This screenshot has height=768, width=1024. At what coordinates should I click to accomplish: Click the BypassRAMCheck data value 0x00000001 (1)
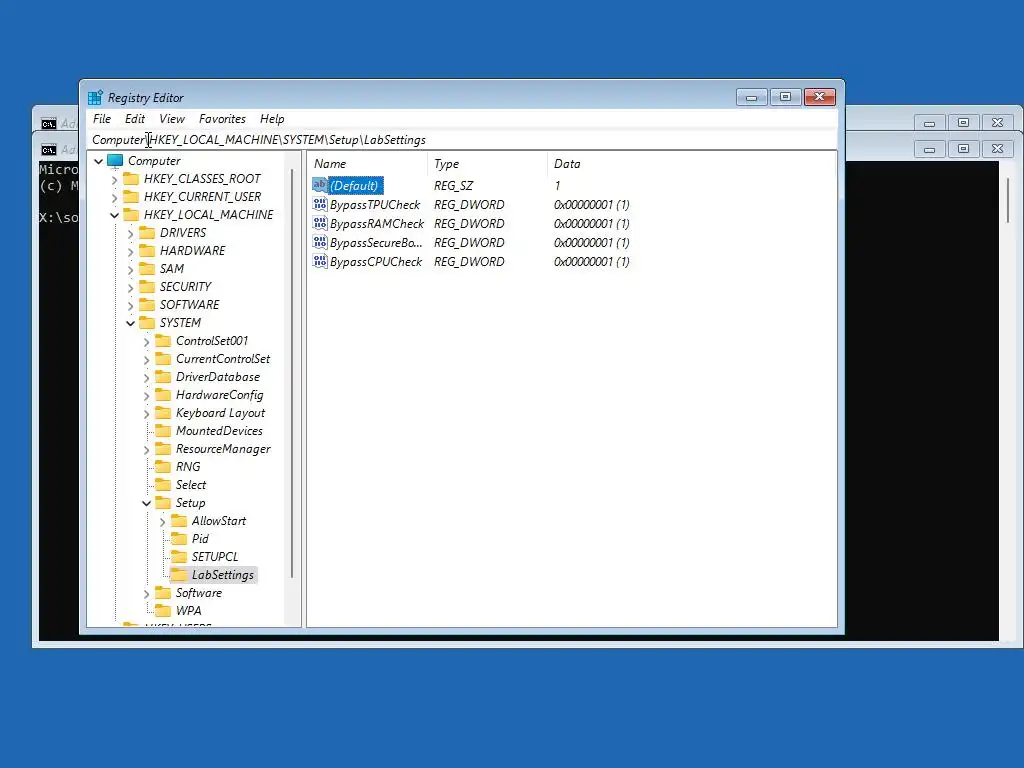tap(592, 223)
